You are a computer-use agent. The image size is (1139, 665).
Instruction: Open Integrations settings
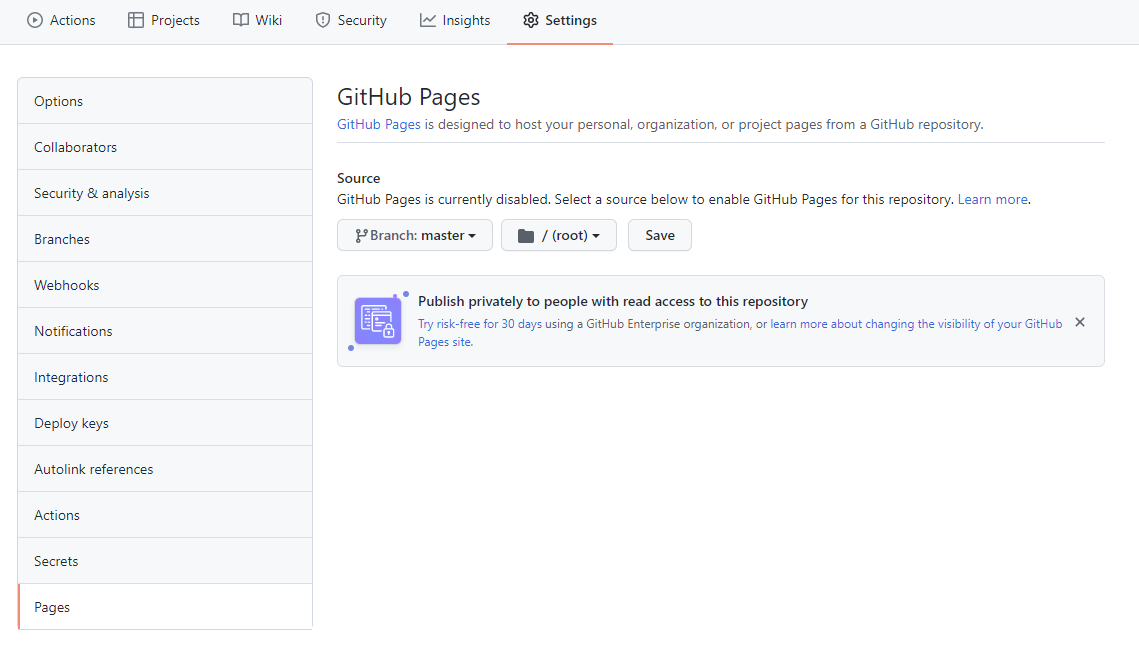click(x=165, y=377)
